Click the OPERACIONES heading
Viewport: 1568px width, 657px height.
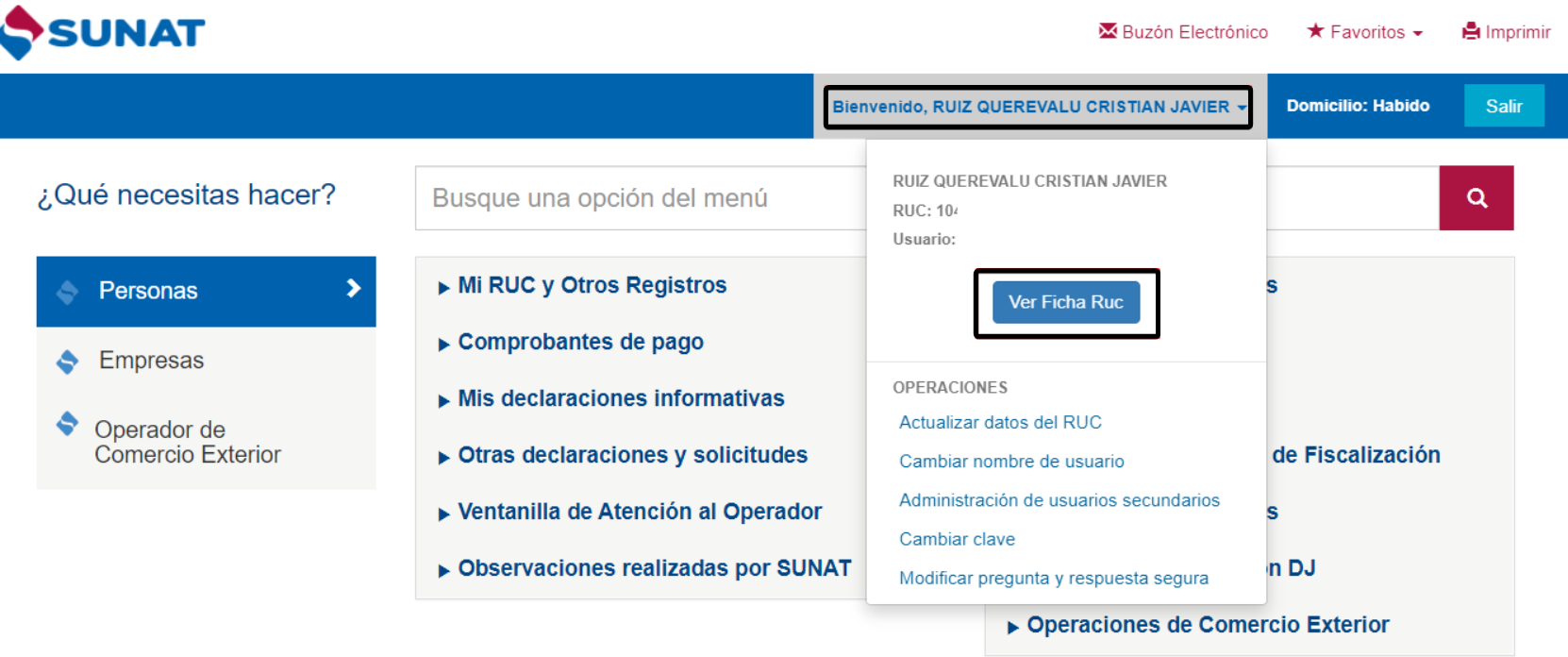click(x=950, y=387)
